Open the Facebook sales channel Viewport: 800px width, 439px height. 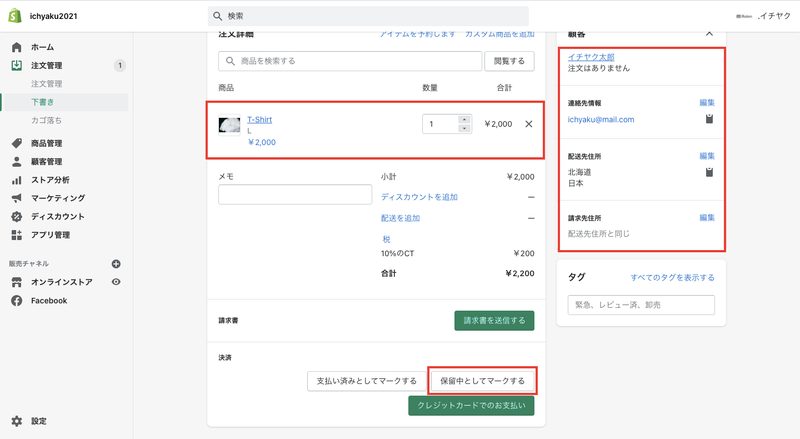[x=49, y=301]
